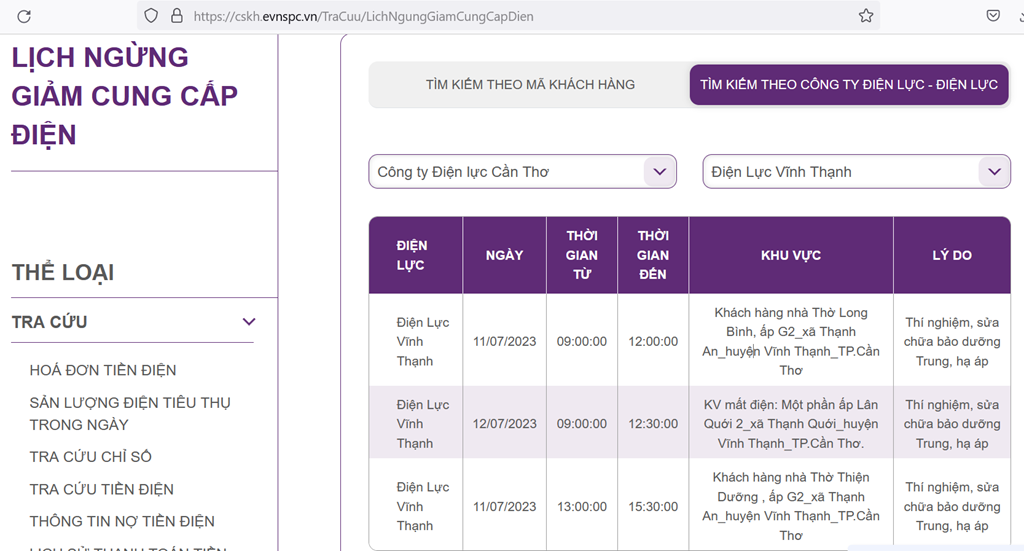Bookmark this page with the star icon

click(866, 16)
